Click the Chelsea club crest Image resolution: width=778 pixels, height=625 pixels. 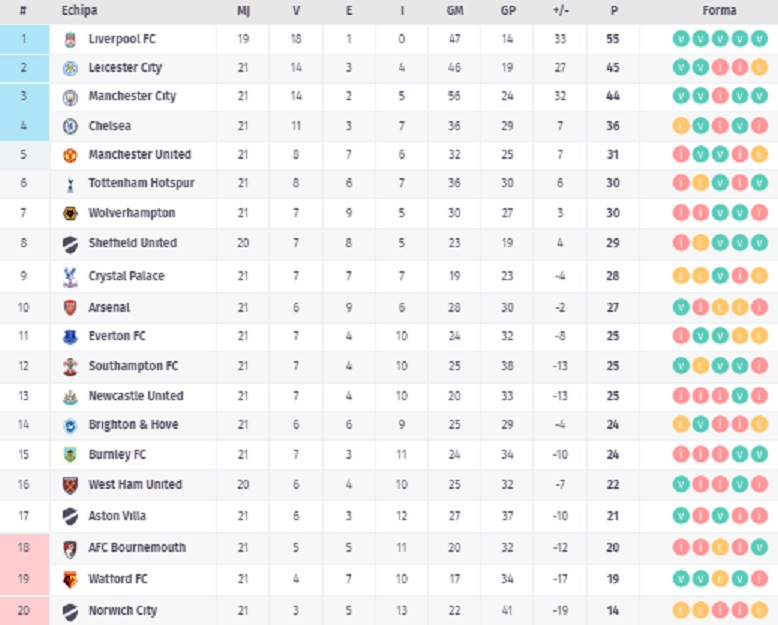coord(69,126)
